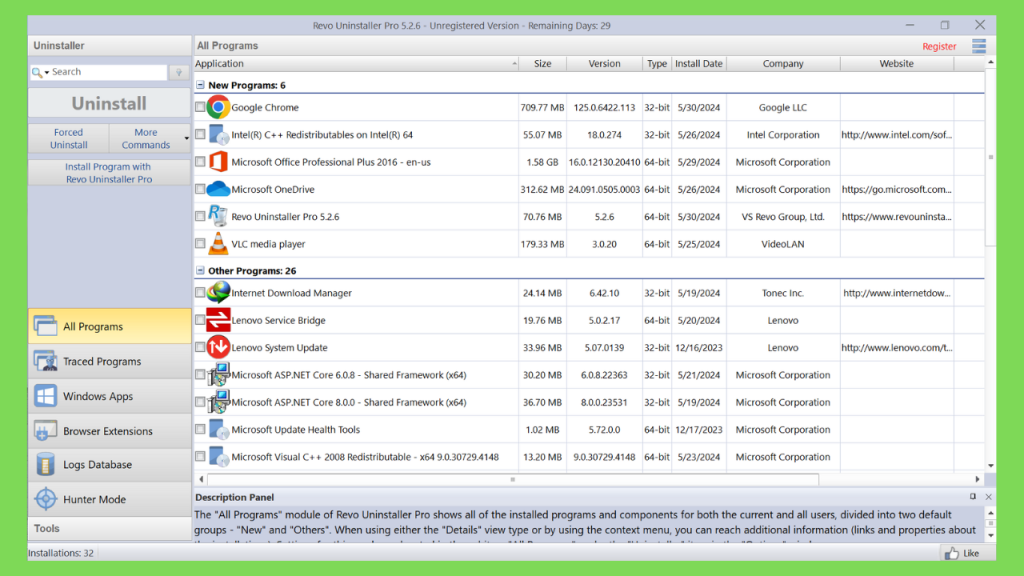This screenshot has height=576, width=1024.
Task: Float the Description Panel with its undock icon
Action: tap(972, 497)
